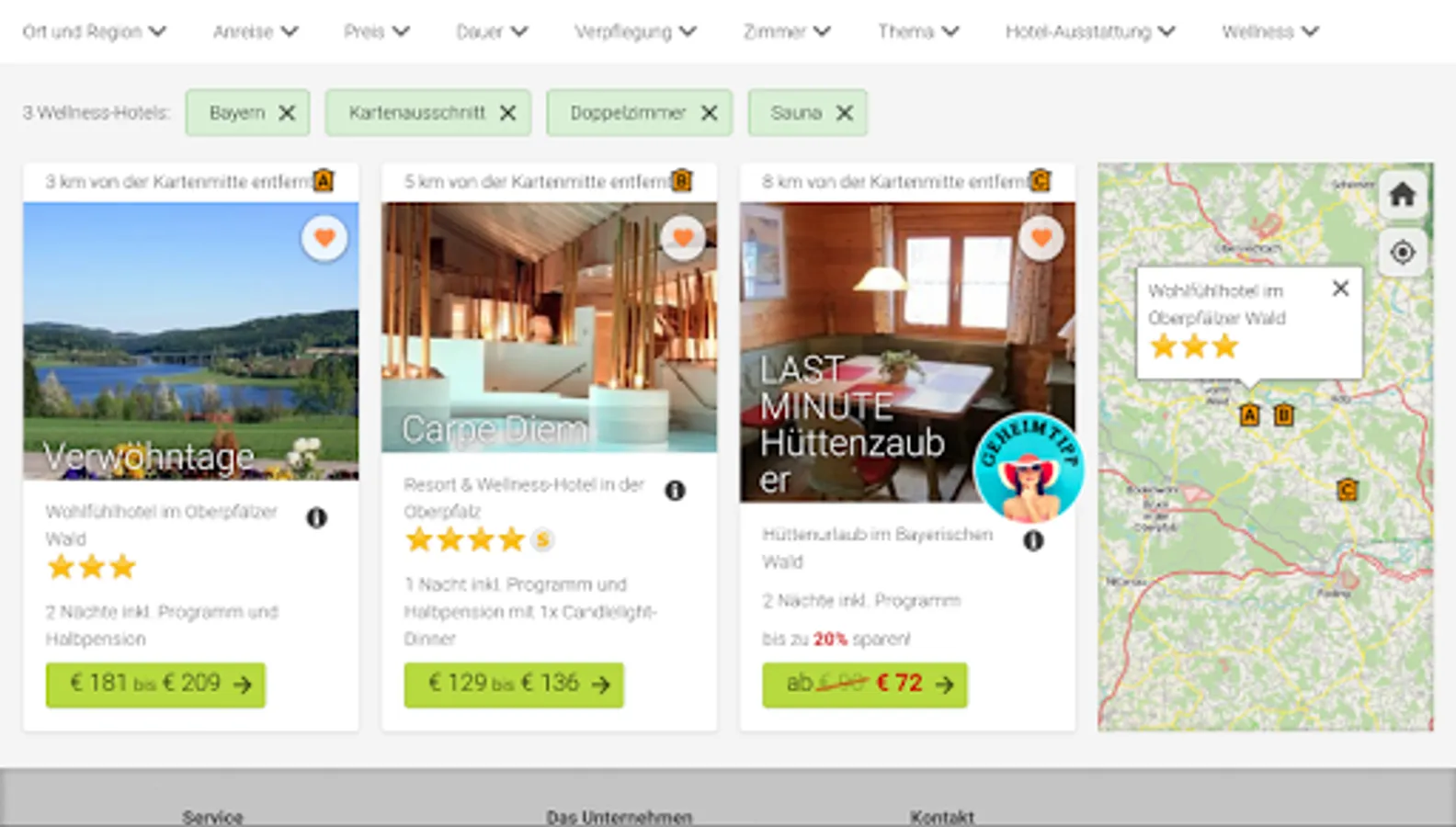
Task: Click '3 km von der Kartenmitte entfernt' text
Action: click(x=179, y=182)
